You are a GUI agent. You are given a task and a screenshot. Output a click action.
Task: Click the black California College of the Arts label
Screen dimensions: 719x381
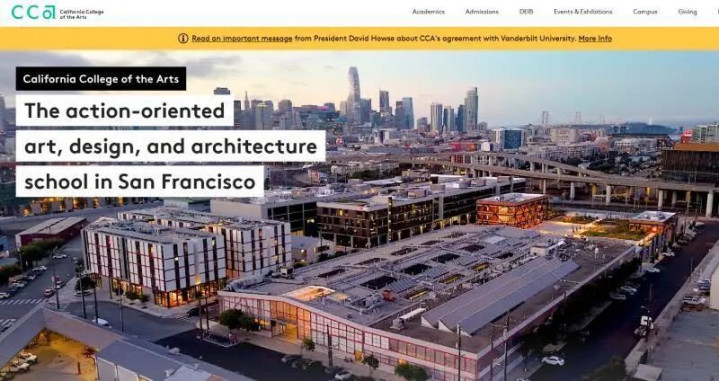101,78
